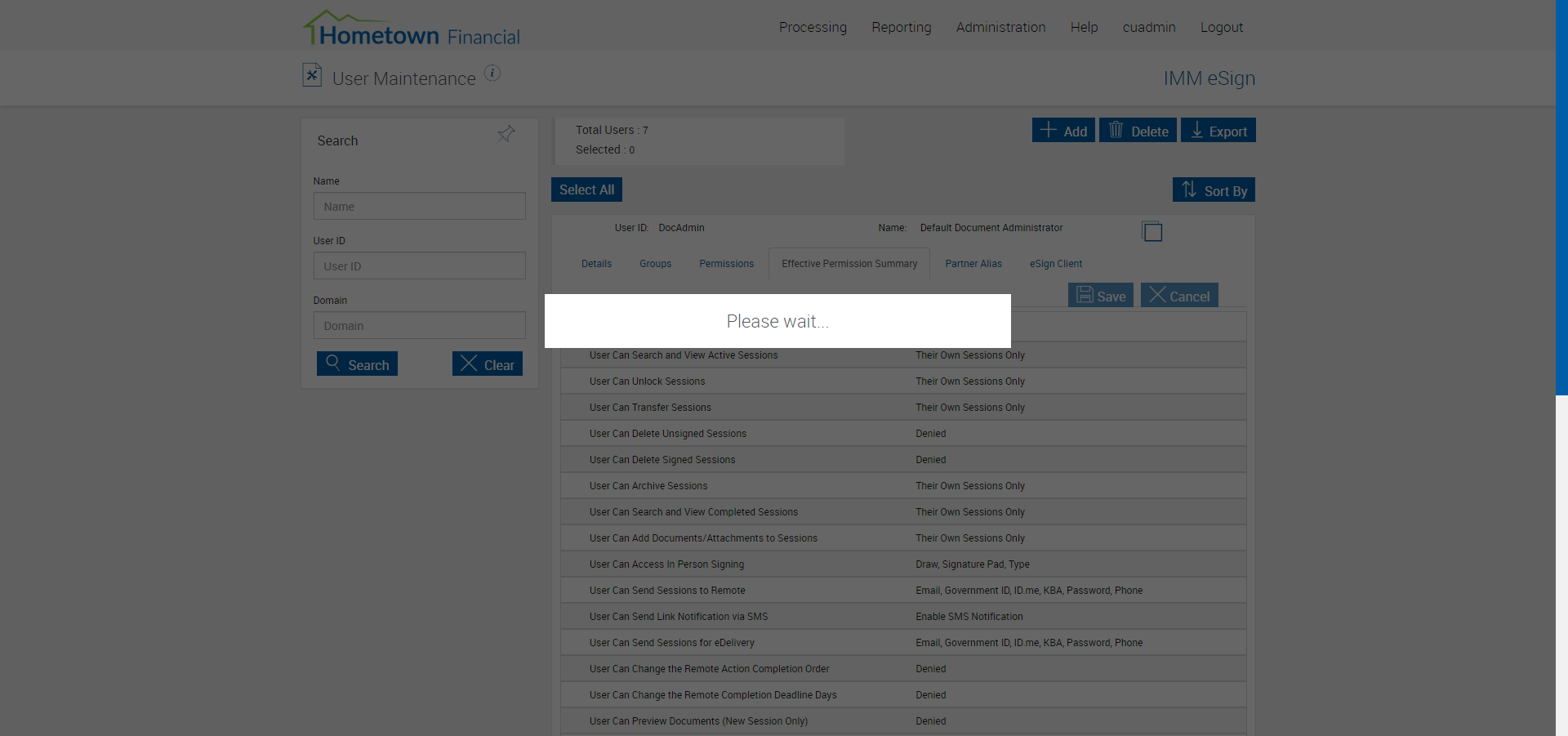This screenshot has width=1568, height=736.
Task: Click the 'Enable SMS Notification' value
Action: tap(969, 617)
